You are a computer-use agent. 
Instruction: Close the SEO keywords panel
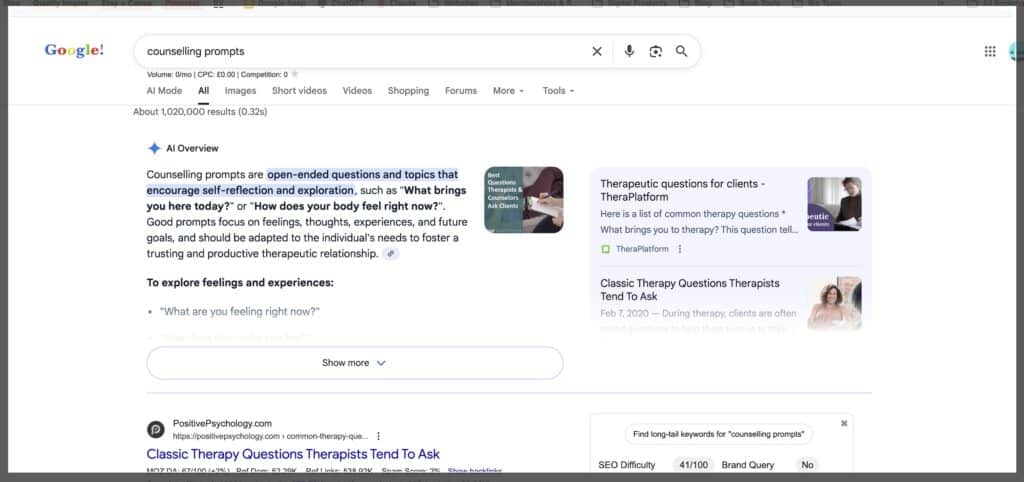pos(844,423)
